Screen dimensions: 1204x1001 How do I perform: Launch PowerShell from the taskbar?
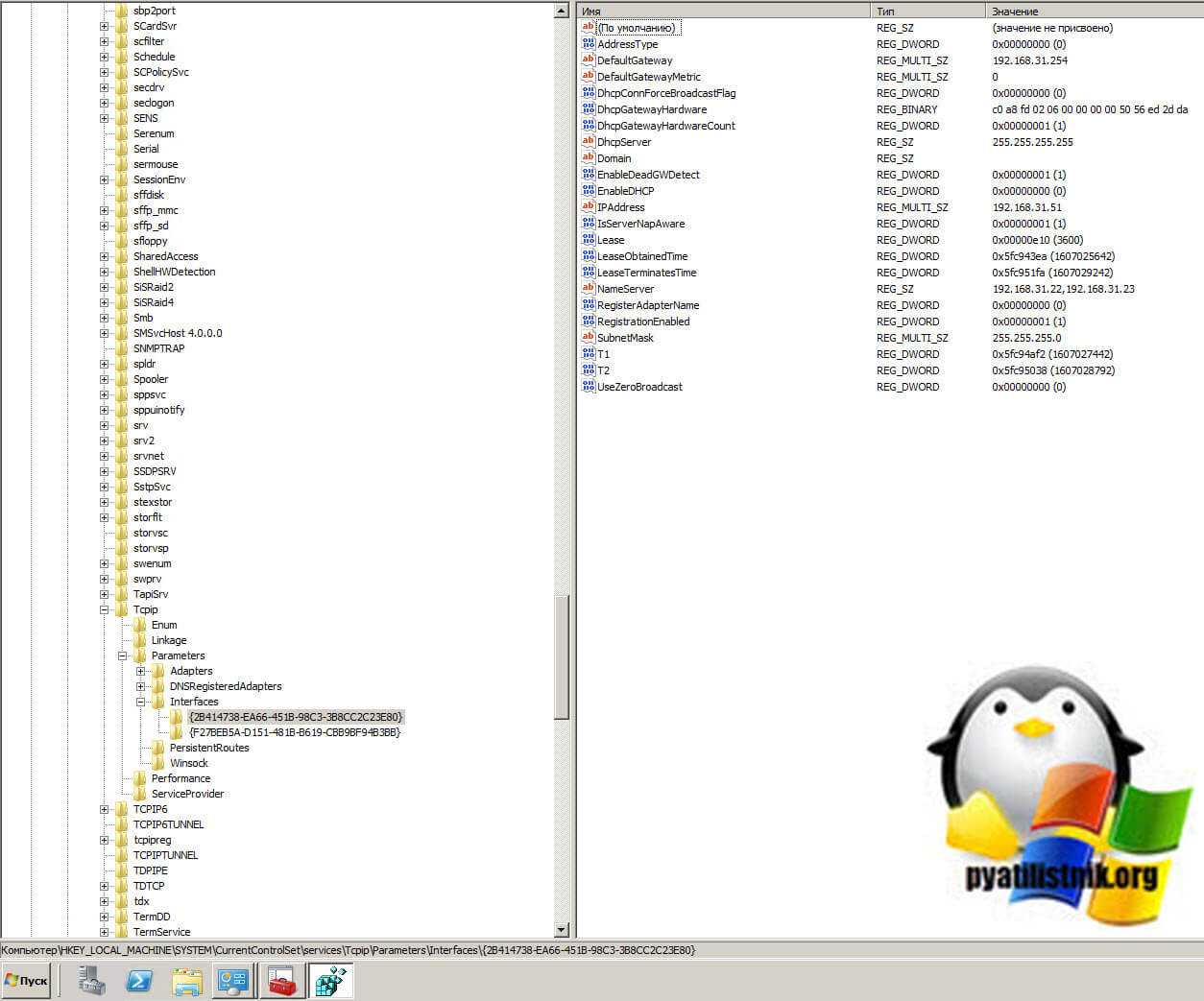139,981
